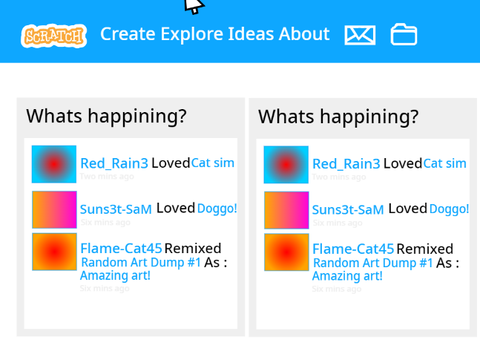Open Amazing art! link in right panel
Viewport: 480px width, 360px height.
click(347, 276)
